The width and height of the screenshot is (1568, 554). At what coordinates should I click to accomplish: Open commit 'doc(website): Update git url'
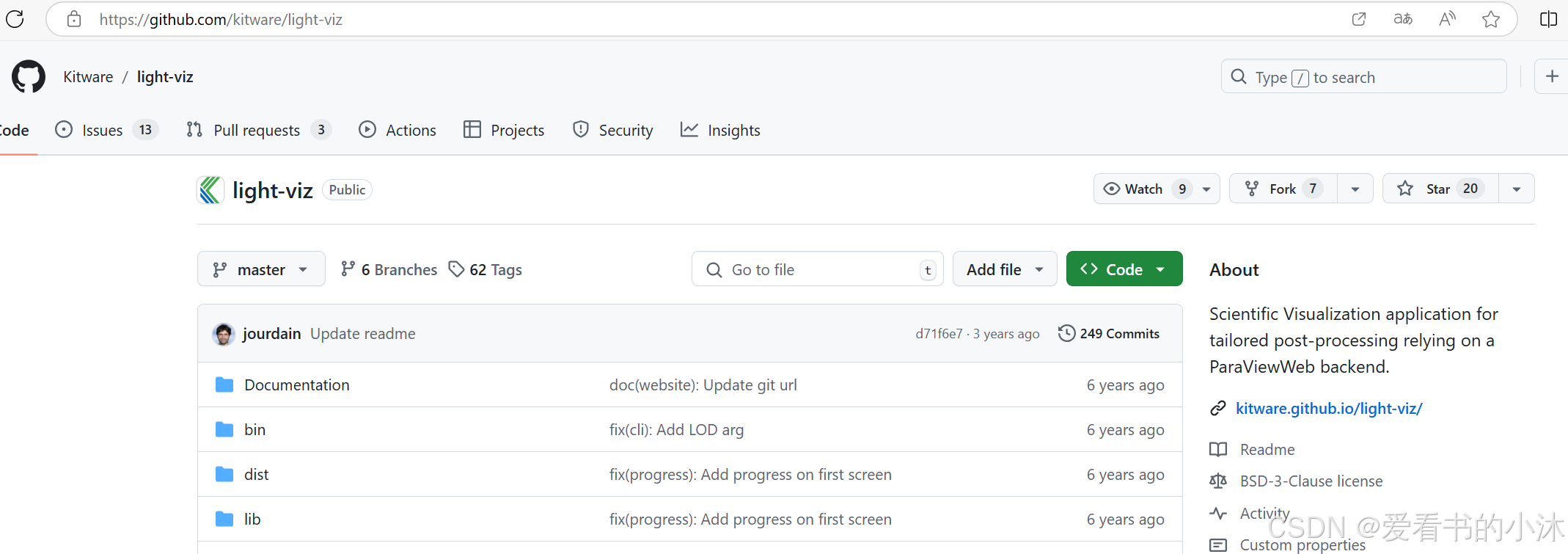pos(703,384)
